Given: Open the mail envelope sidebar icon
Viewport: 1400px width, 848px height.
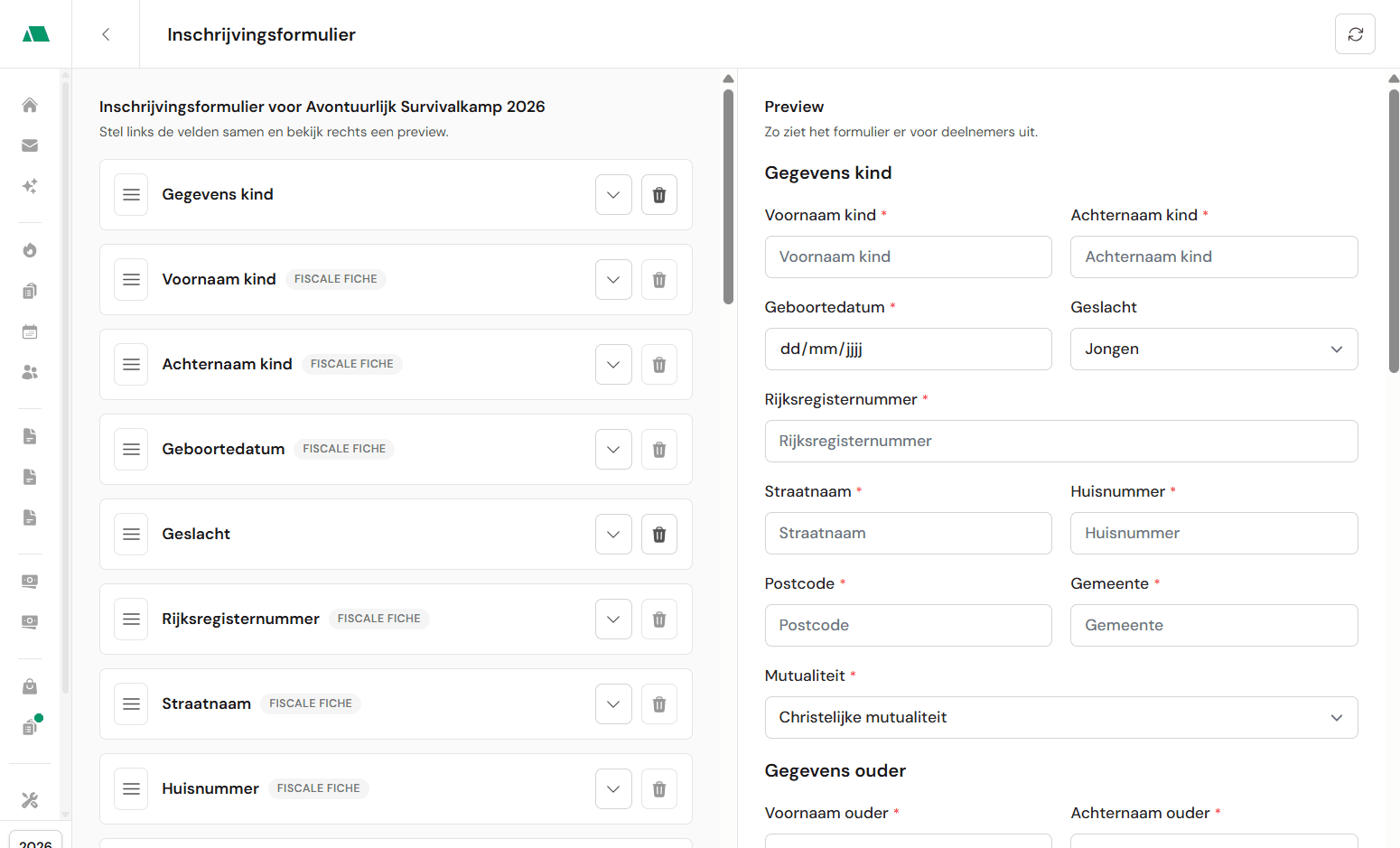Looking at the screenshot, I should click(30, 145).
